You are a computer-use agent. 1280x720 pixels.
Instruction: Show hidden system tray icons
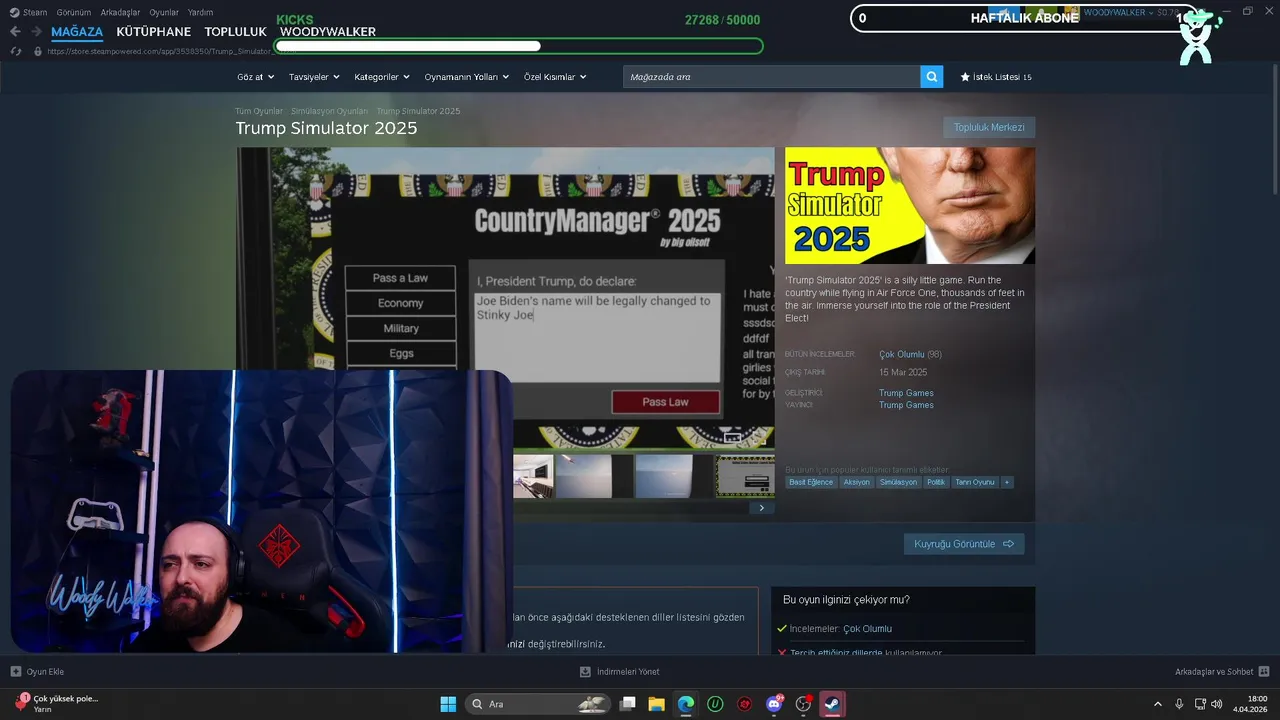point(1158,704)
